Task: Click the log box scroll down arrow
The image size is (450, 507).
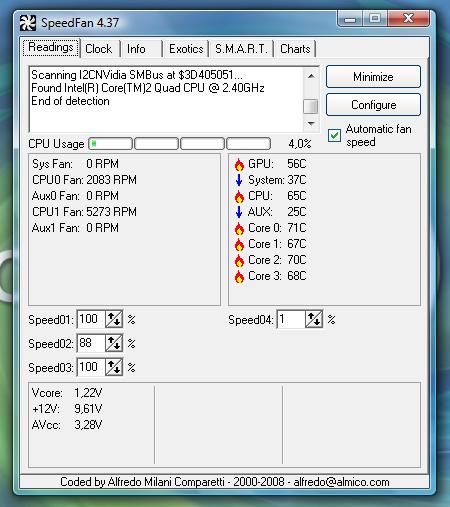Action: click(x=311, y=123)
